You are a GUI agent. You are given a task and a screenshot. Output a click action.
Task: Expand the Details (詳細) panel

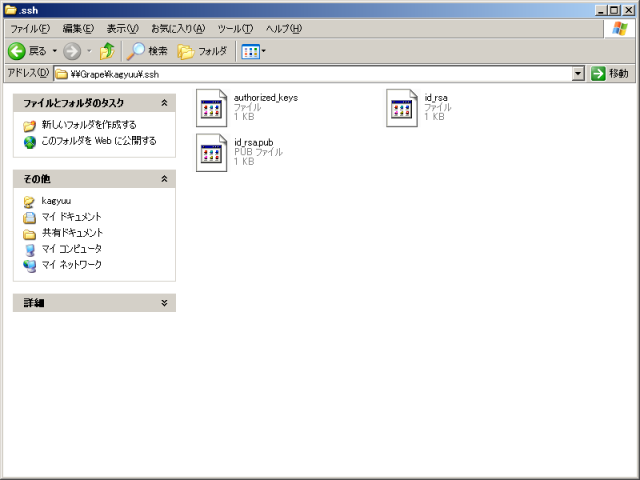pos(164,303)
